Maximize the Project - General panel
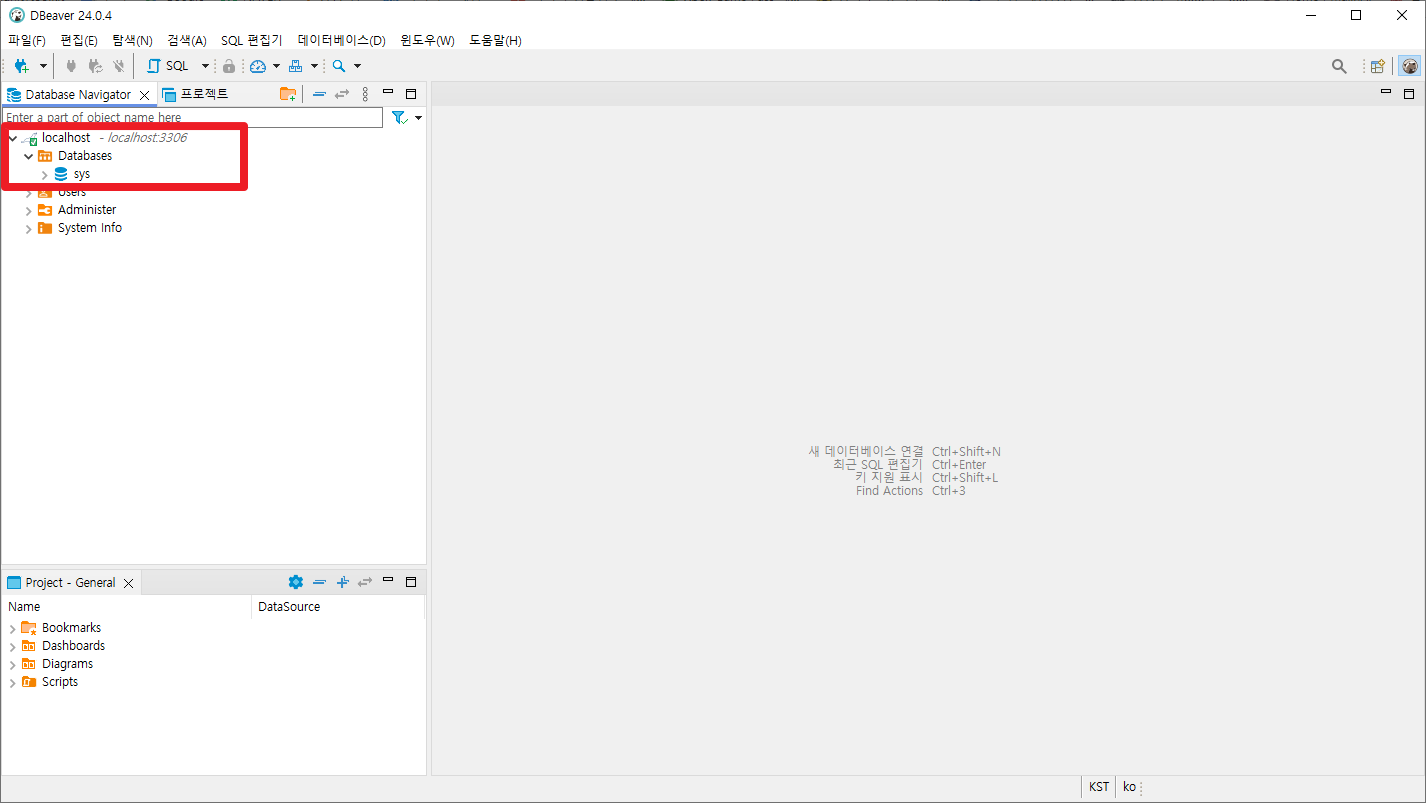 (410, 581)
